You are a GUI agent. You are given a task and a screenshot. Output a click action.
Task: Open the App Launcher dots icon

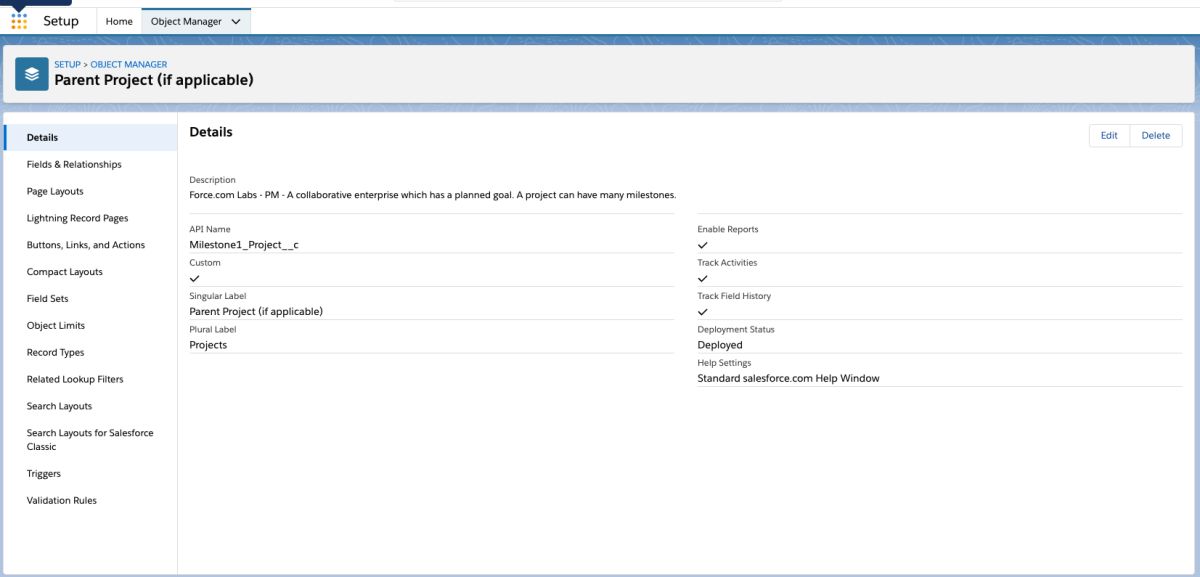tap(19, 21)
